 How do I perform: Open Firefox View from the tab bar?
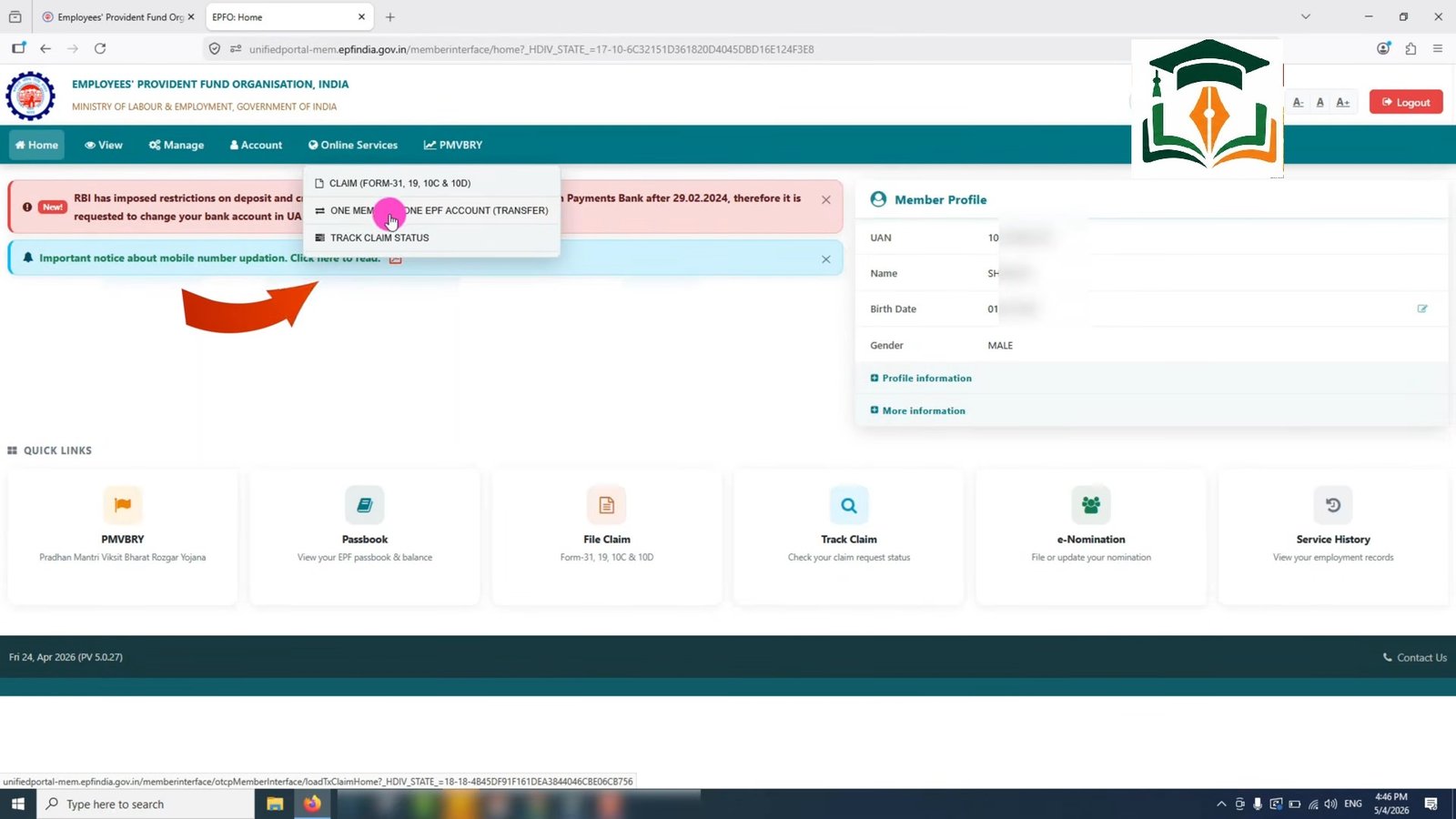click(15, 17)
